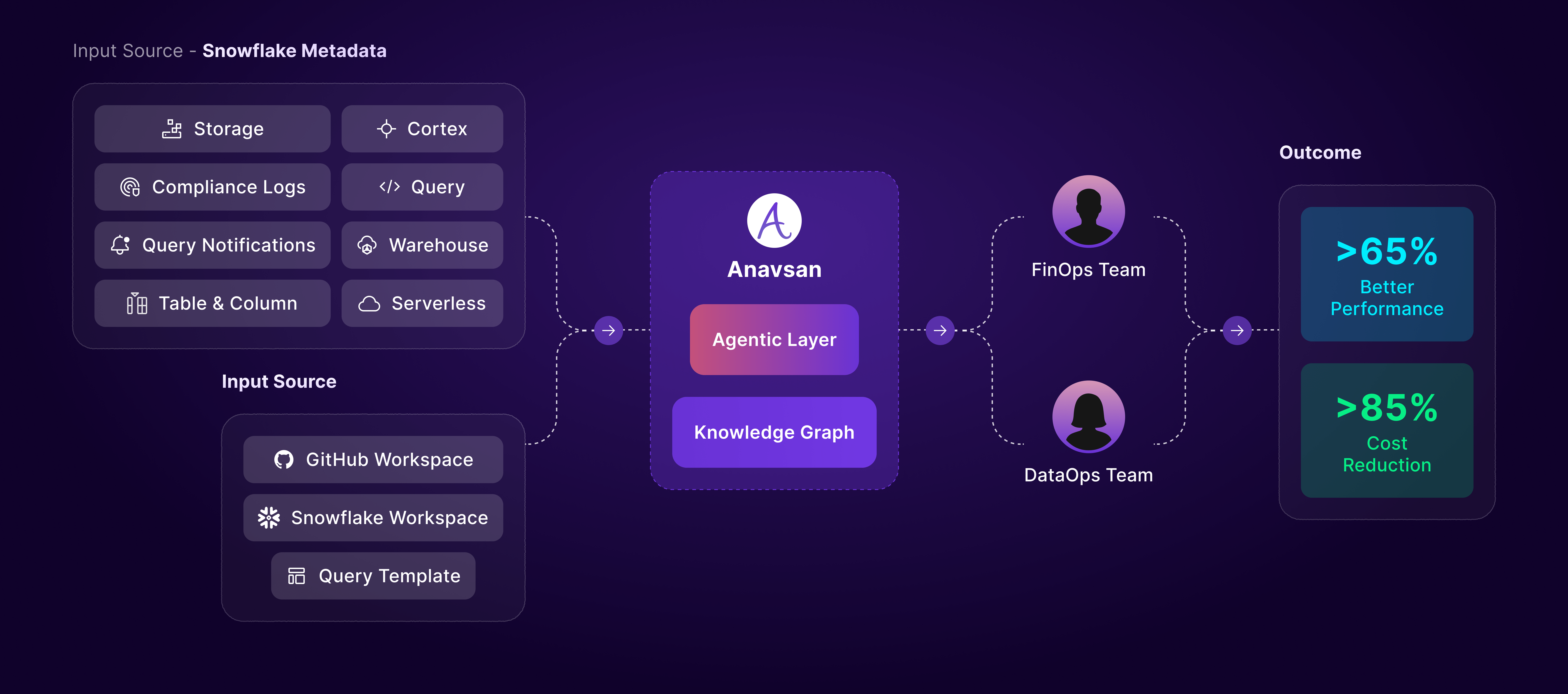This screenshot has width=1568, height=694.
Task: Click the FinOps Team avatar
Action: point(1088,211)
